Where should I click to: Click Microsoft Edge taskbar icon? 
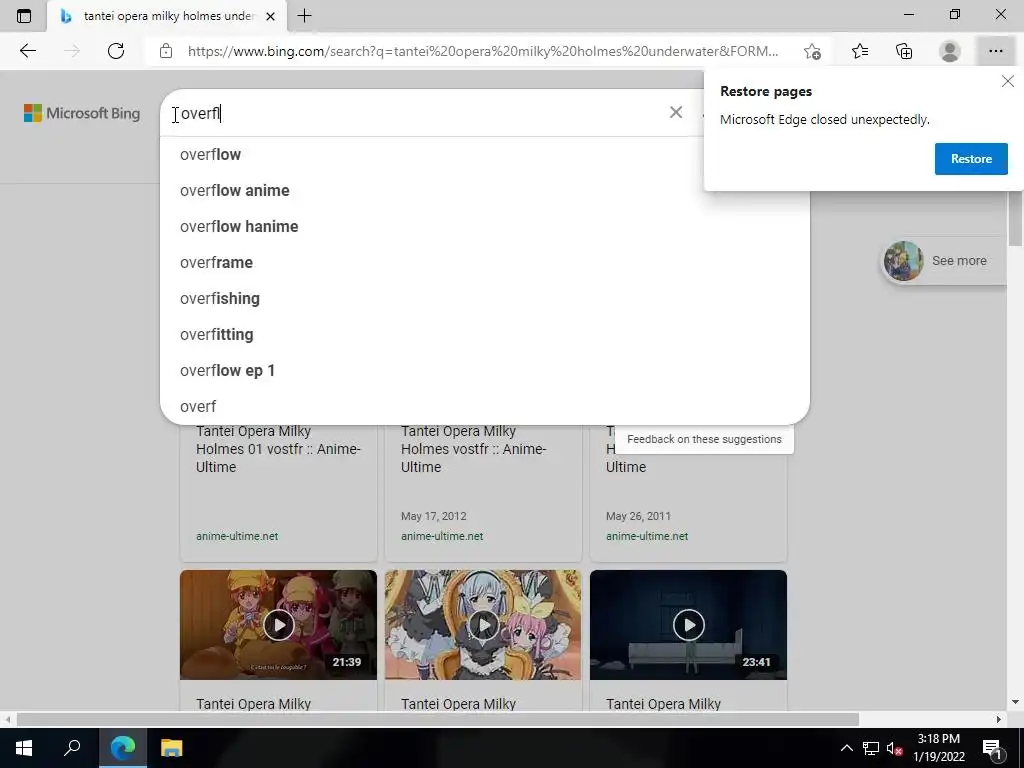[122, 748]
